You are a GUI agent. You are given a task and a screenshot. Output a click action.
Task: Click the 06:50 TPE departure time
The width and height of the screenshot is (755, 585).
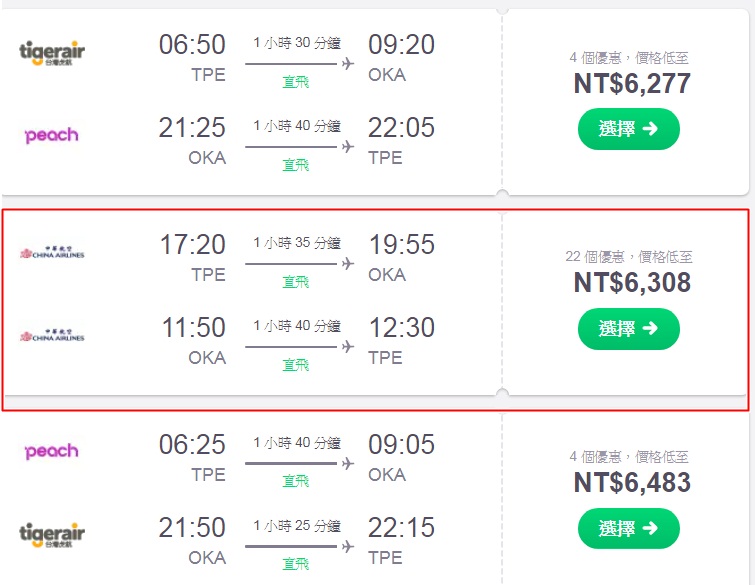coord(192,45)
